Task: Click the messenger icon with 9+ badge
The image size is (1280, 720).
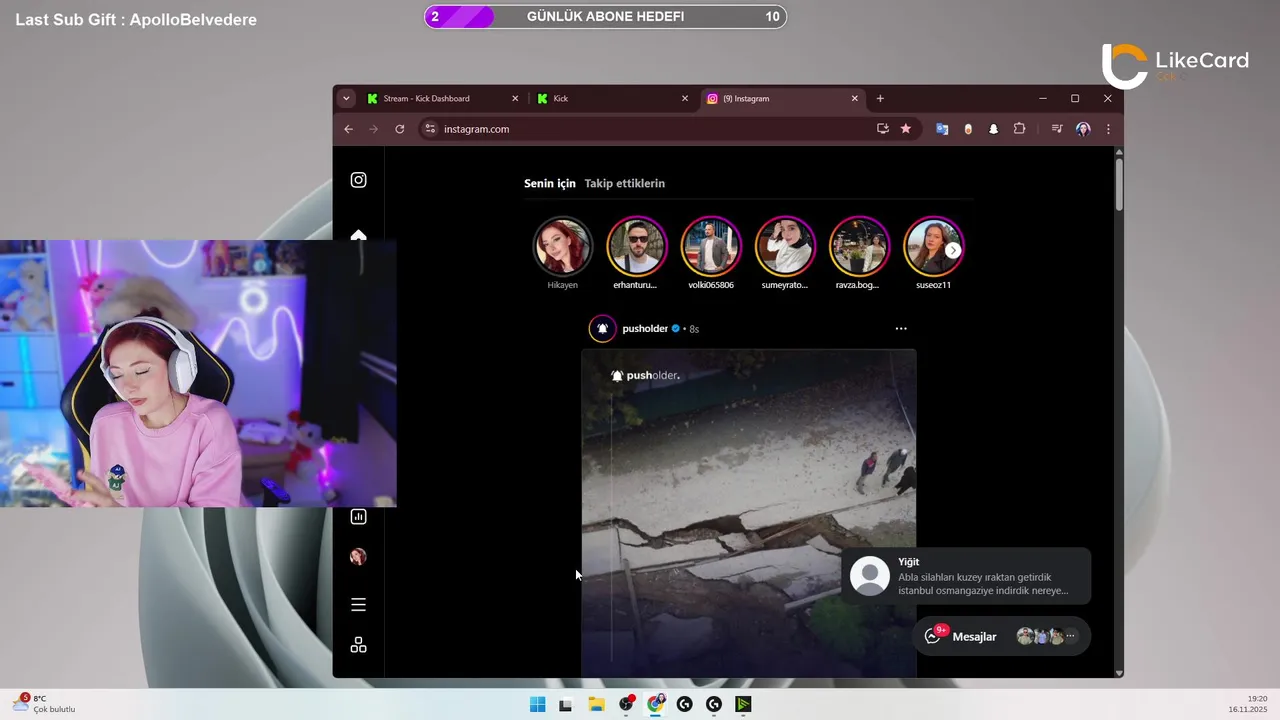Action: click(x=933, y=636)
